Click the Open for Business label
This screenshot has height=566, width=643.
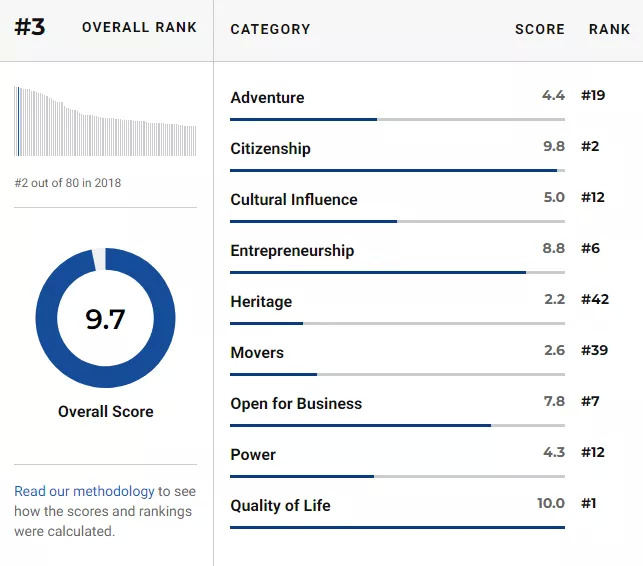[x=296, y=403]
